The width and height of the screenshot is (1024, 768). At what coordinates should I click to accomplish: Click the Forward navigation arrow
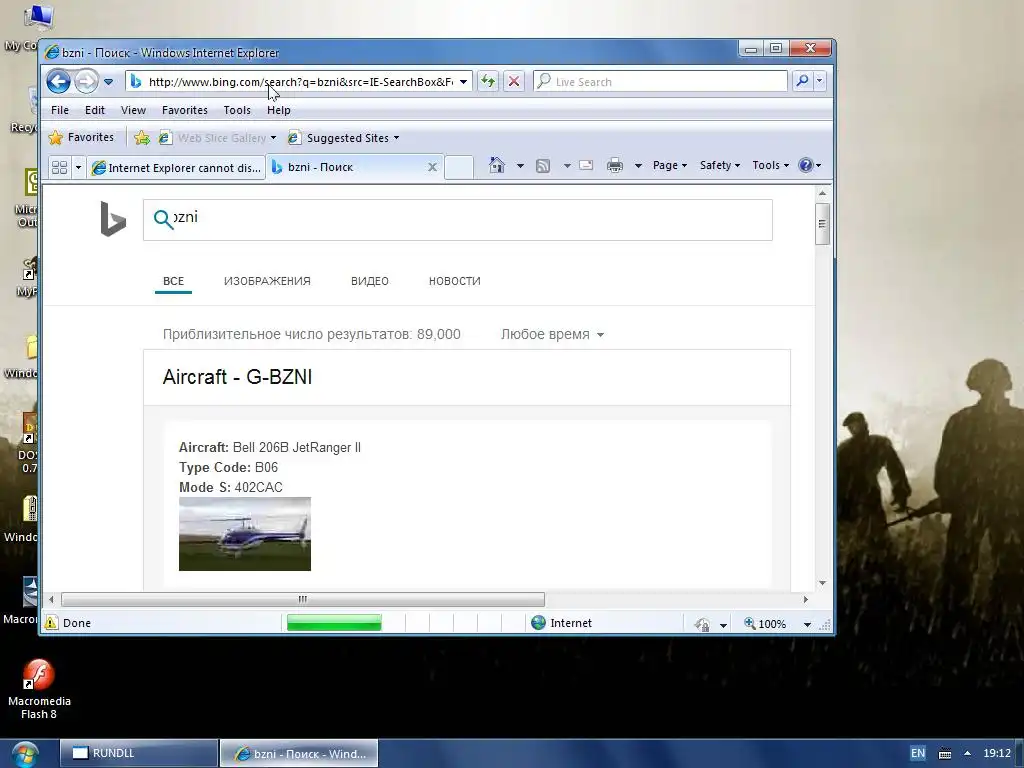[86, 82]
